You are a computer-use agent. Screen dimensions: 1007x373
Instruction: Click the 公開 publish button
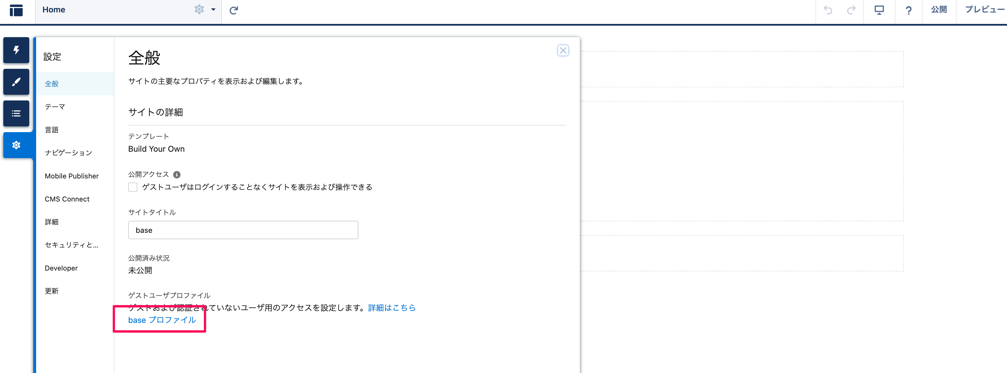(939, 10)
